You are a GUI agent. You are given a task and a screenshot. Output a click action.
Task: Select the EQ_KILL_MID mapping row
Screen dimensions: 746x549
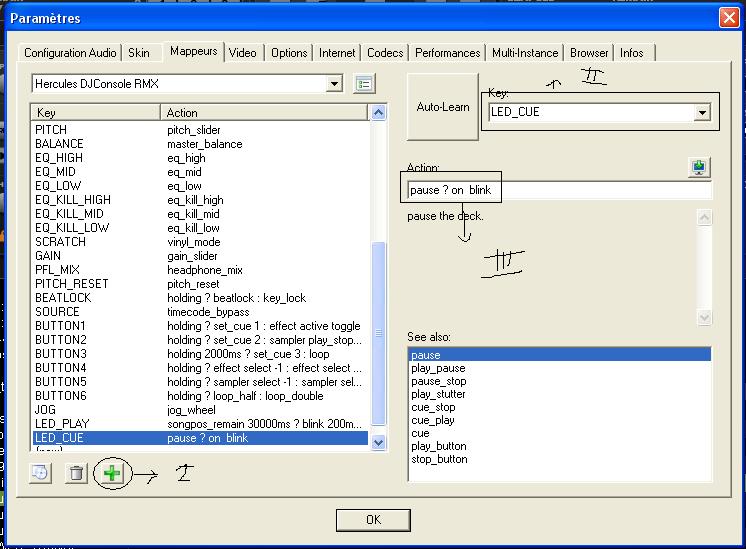(x=200, y=214)
